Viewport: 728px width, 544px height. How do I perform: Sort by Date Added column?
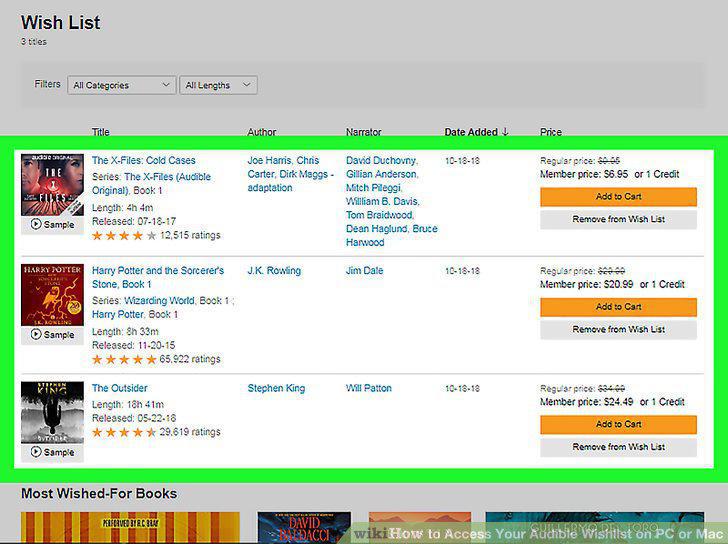(476, 132)
